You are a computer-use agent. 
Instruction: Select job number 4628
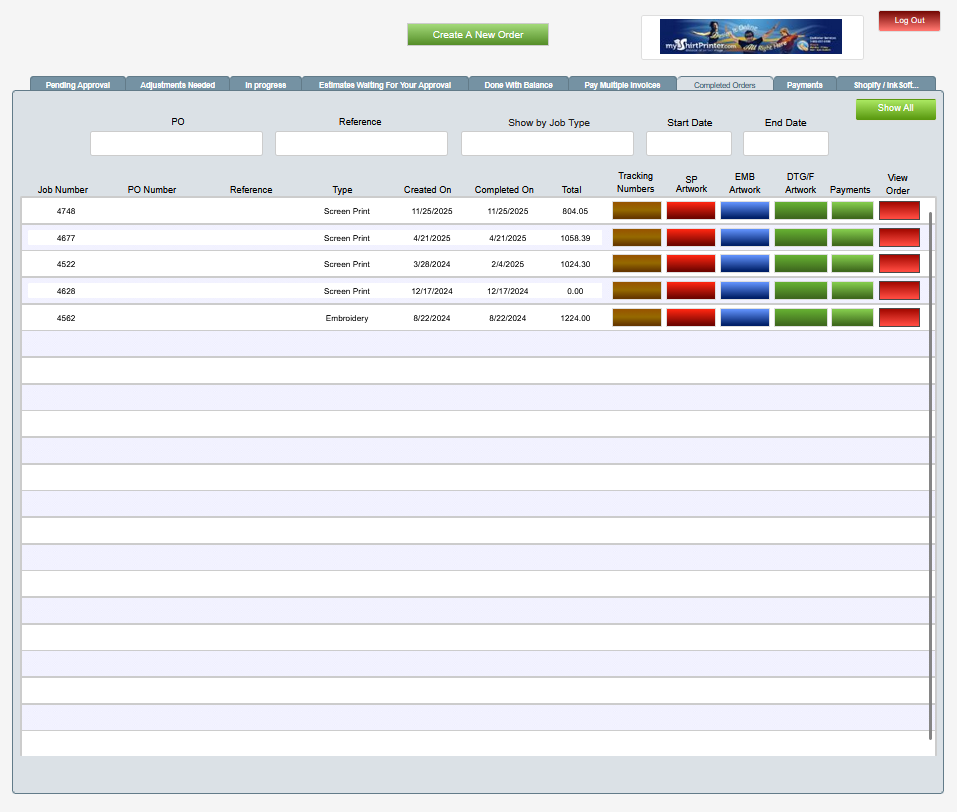tap(66, 291)
